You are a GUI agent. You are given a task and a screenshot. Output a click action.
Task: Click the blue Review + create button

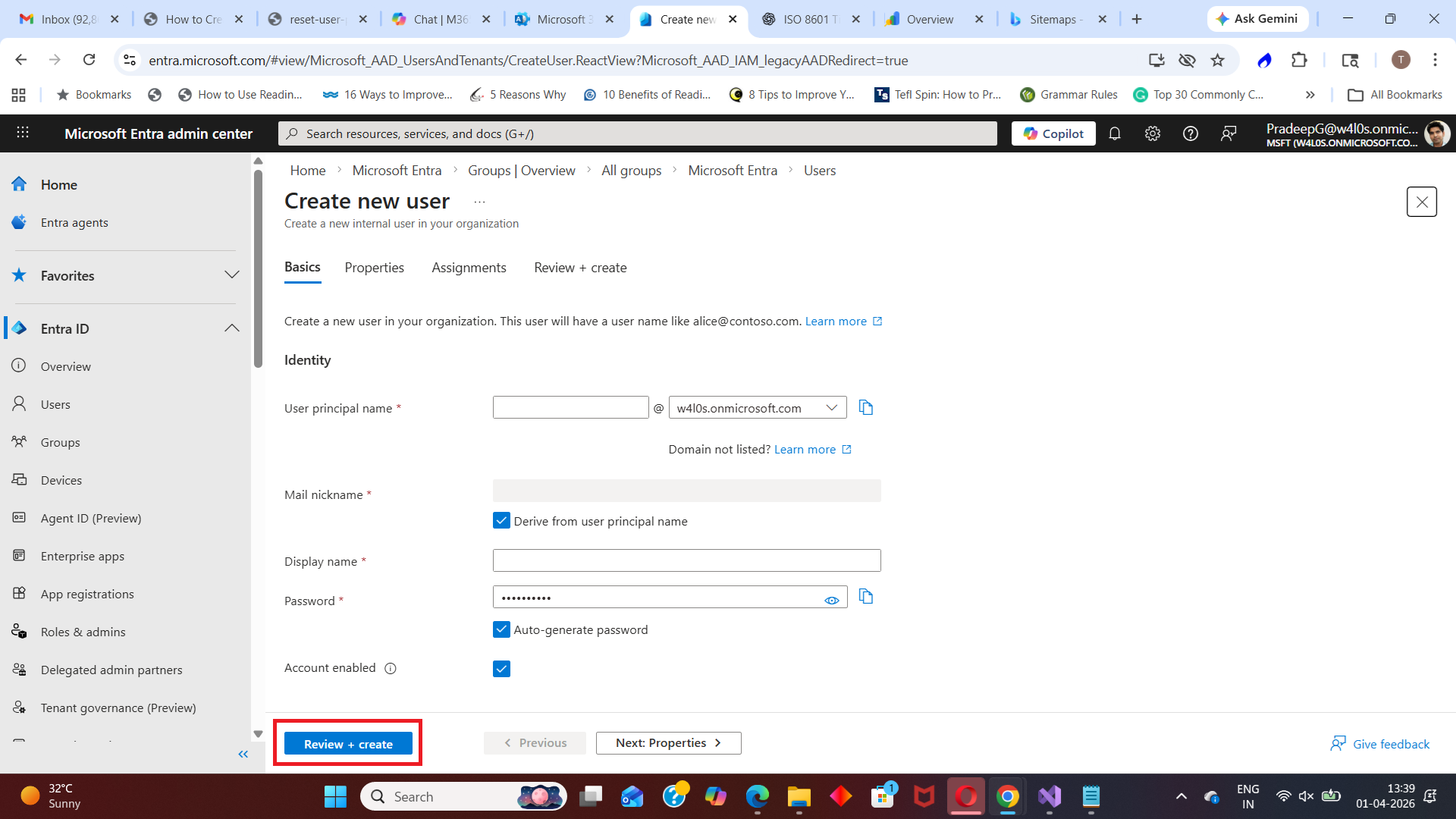pos(348,744)
